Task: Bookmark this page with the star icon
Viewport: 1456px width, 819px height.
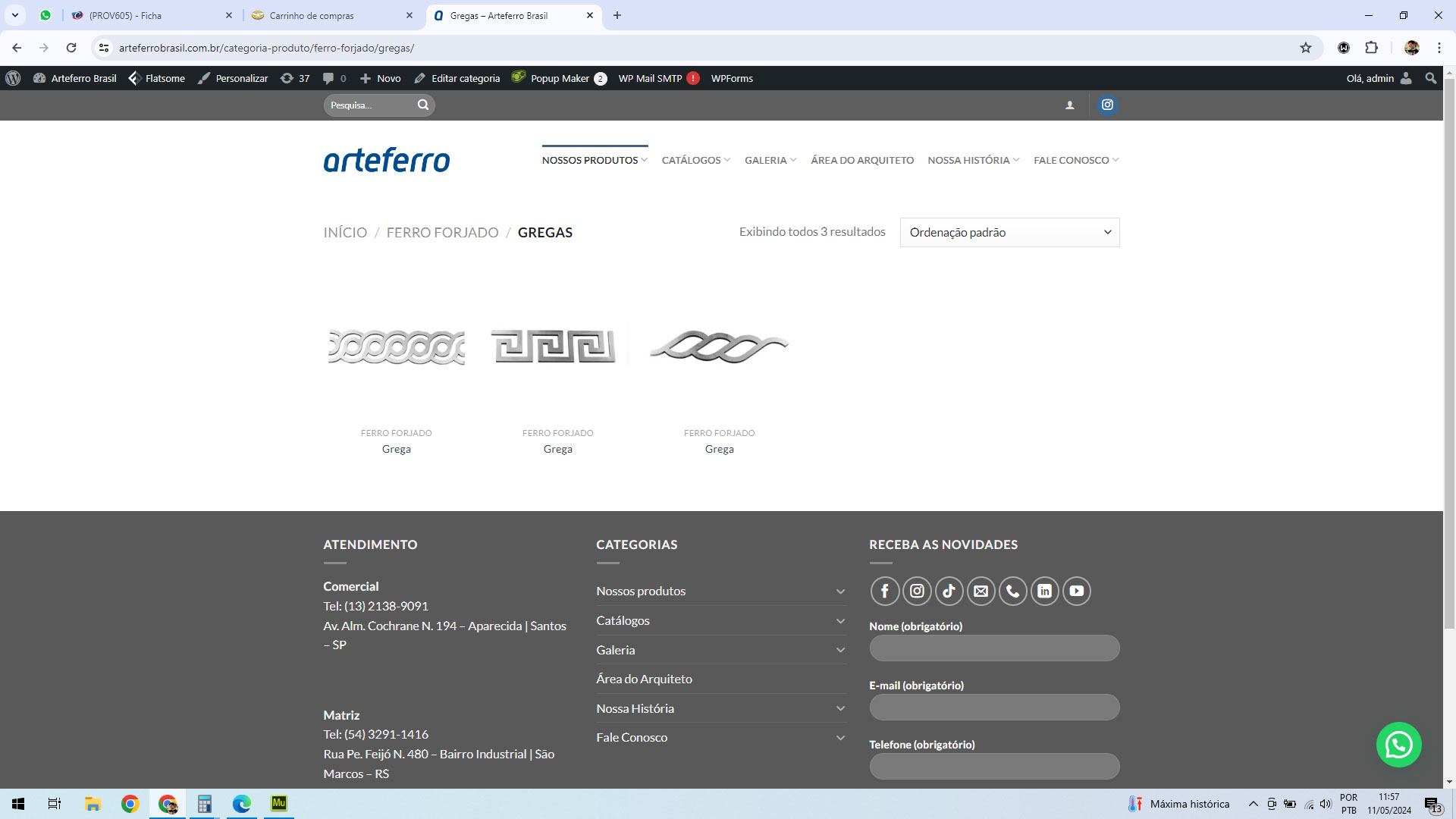Action: click(1305, 48)
